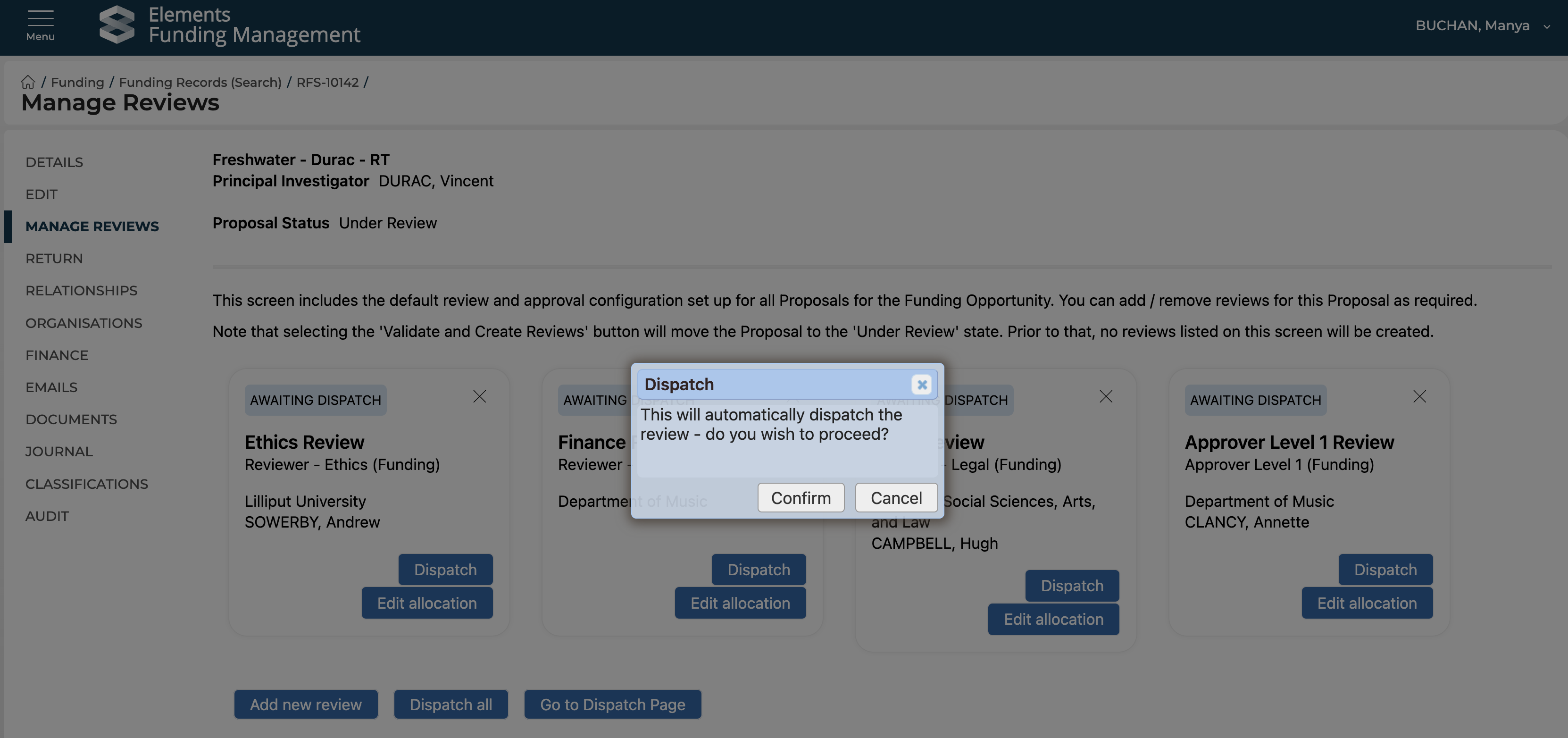Image resolution: width=1568 pixels, height=738 pixels.
Task: Remove the Ethics Review card
Action: [479, 397]
